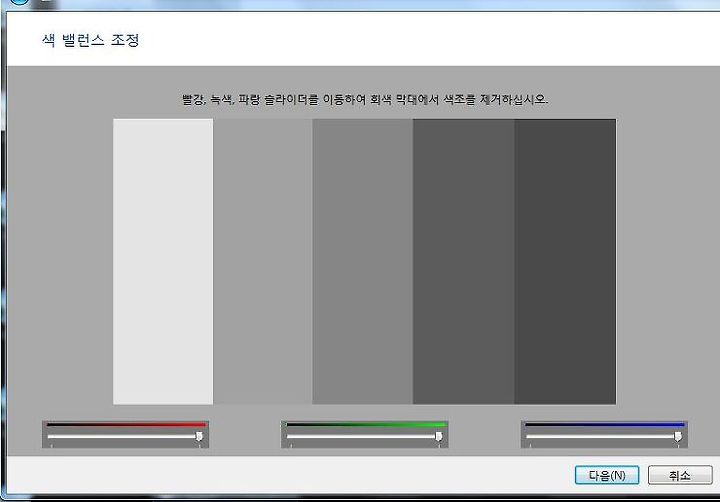Click the 색 밸런스 조정 heading
The height and width of the screenshot is (502, 720).
(90, 40)
